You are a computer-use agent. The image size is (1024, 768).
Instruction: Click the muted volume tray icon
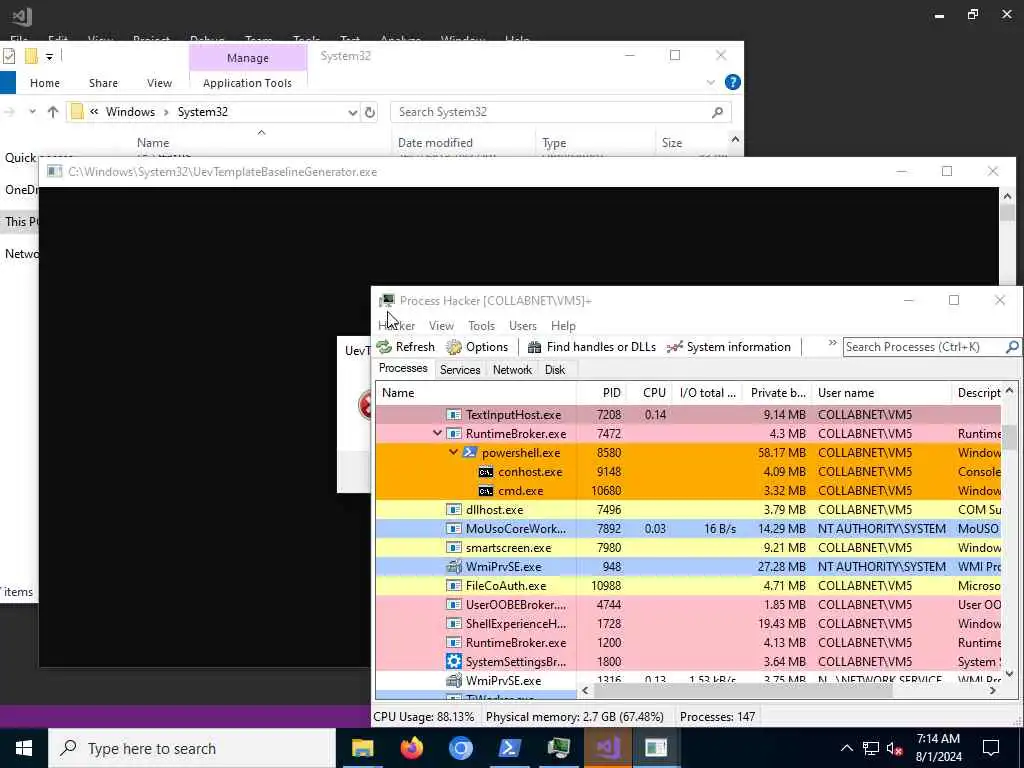click(x=895, y=748)
